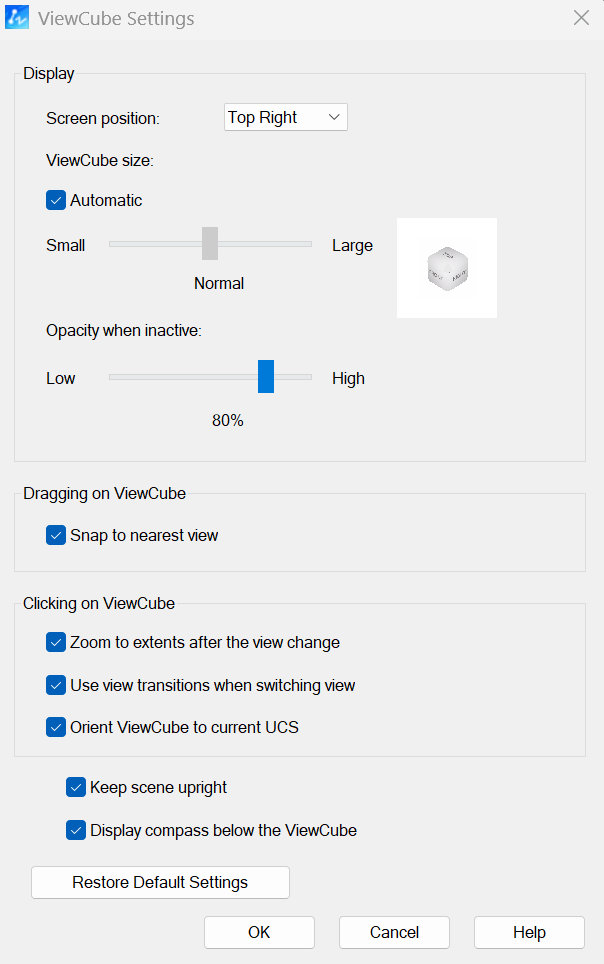
Task: Uncheck the Automatic size checkbox
Action: [56, 200]
